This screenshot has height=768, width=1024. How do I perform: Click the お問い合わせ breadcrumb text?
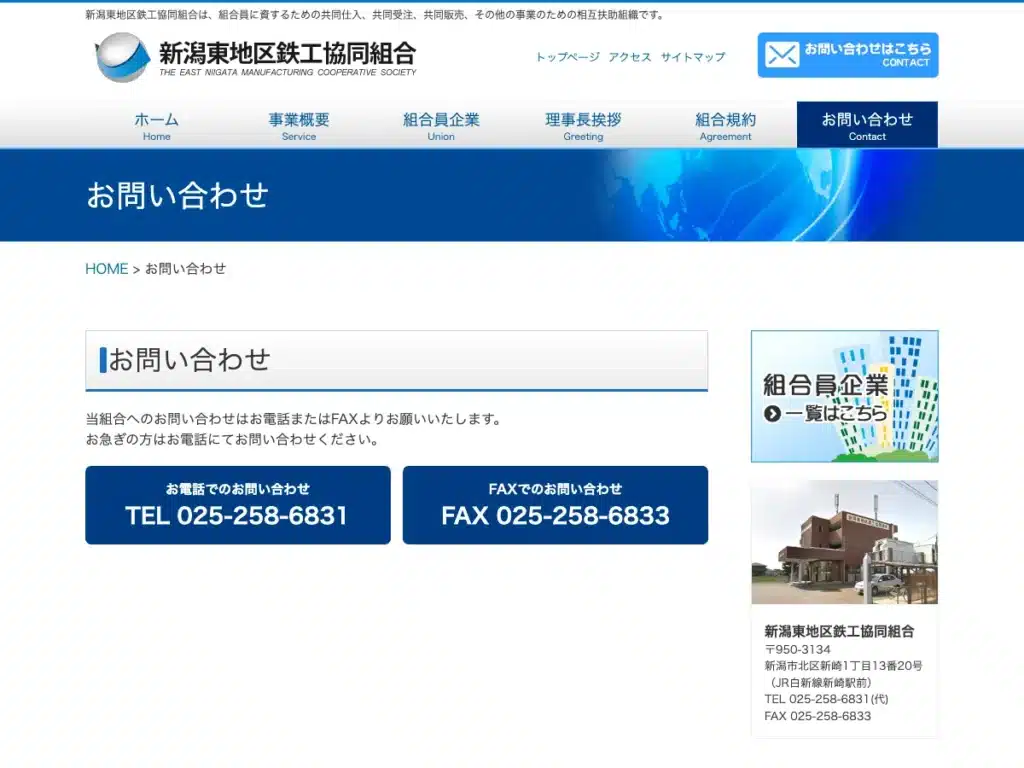[x=185, y=269]
